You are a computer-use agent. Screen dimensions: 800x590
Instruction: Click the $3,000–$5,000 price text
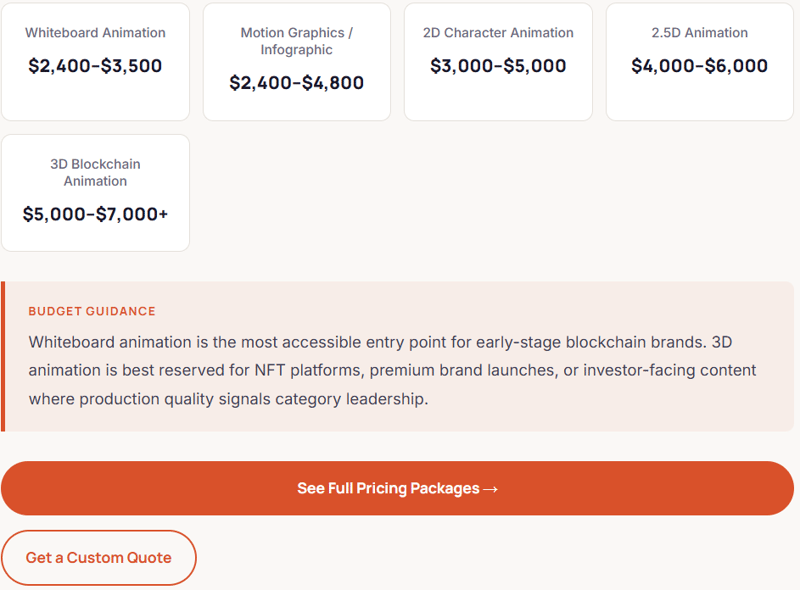point(498,67)
